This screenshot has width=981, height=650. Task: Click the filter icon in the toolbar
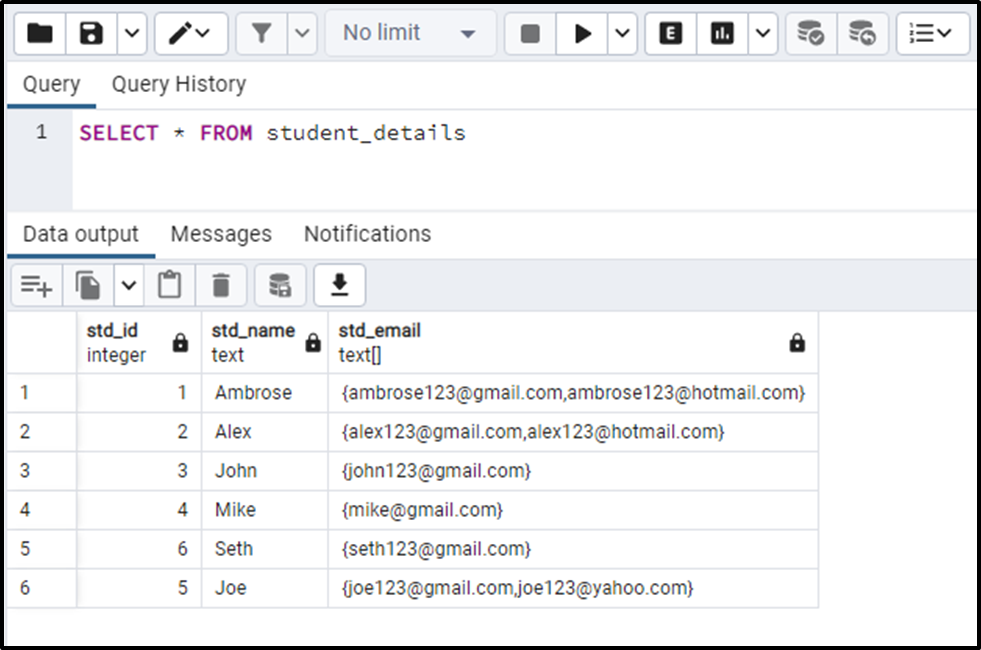pos(263,33)
